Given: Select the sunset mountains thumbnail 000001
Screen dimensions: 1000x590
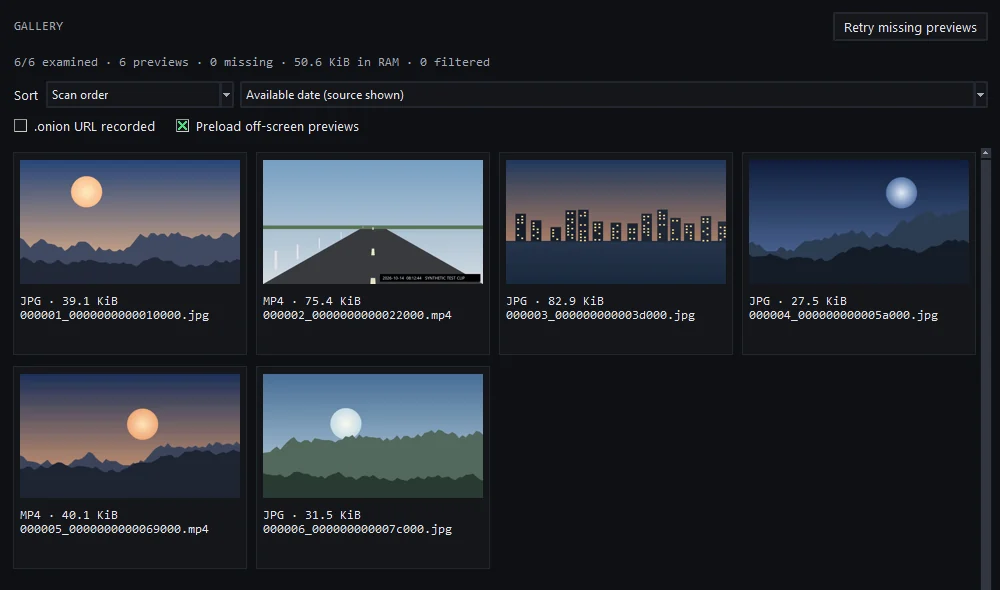Looking at the screenshot, I should 130,222.
